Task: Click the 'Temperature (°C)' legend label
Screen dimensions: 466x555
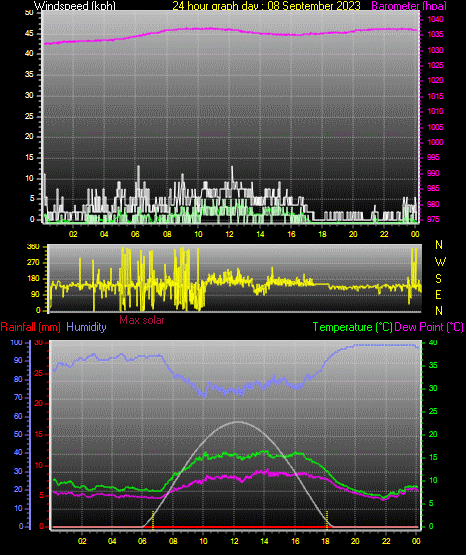Action: [352, 327]
